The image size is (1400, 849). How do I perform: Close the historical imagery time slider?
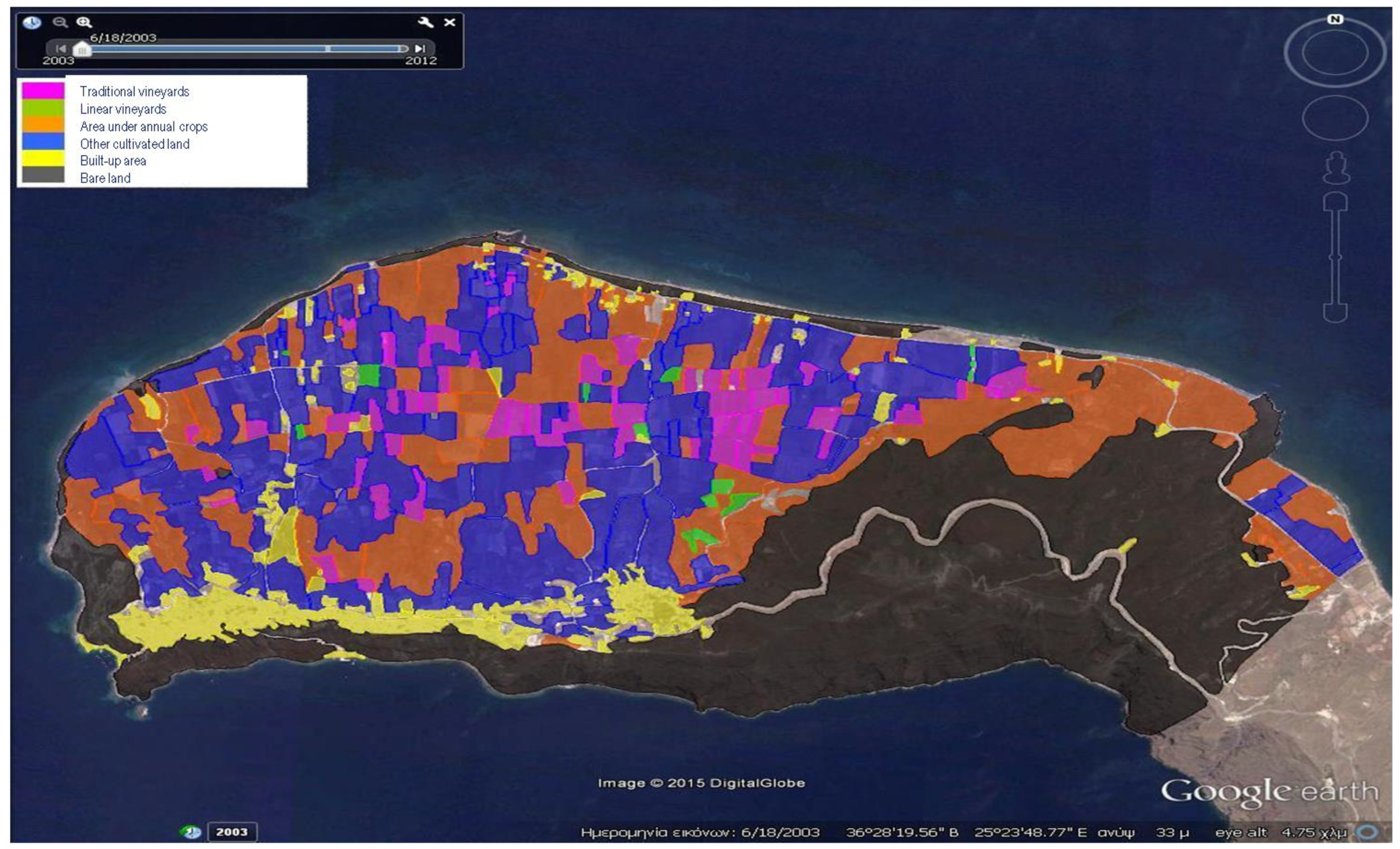pyautogui.click(x=449, y=22)
